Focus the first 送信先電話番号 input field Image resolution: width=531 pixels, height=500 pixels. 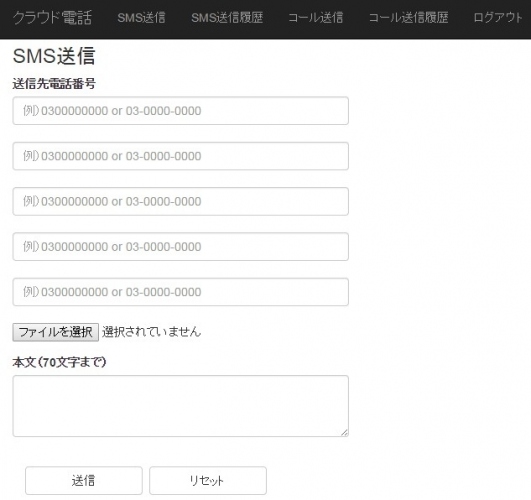click(180, 111)
